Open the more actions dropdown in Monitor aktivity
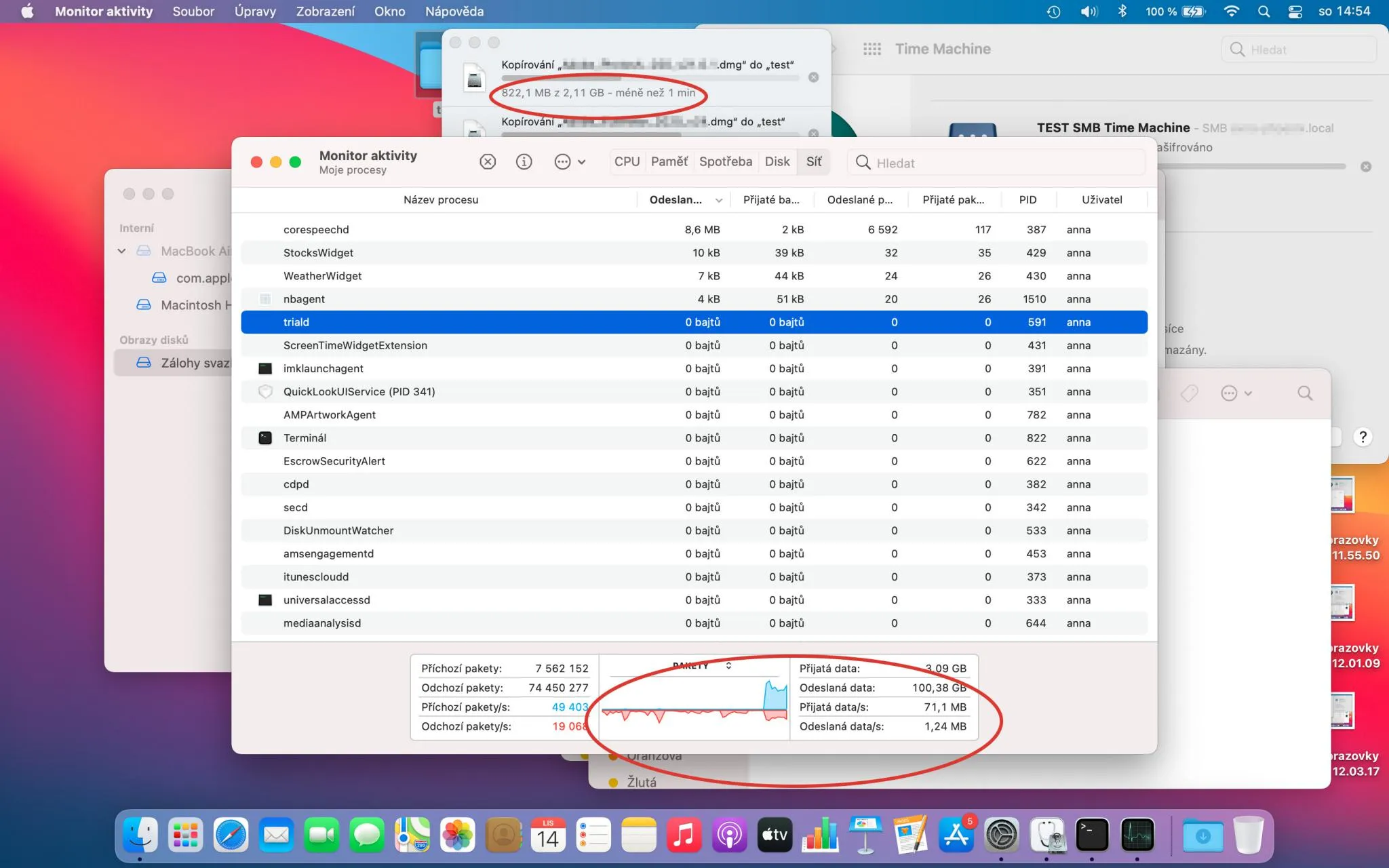This screenshot has height=868, width=1389. pyautogui.click(x=570, y=162)
